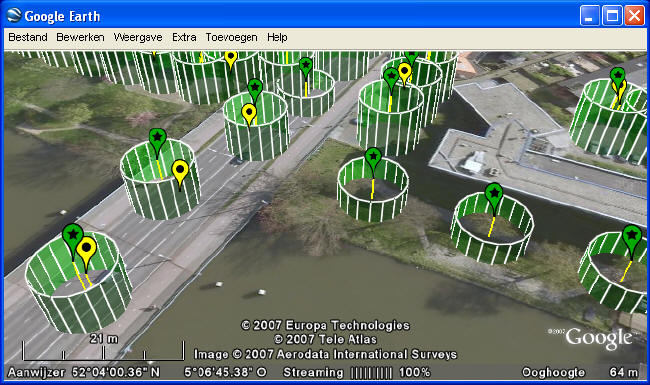Screen dimensions: 650x385
Task: Open the Weergave menu
Action: [138, 37]
